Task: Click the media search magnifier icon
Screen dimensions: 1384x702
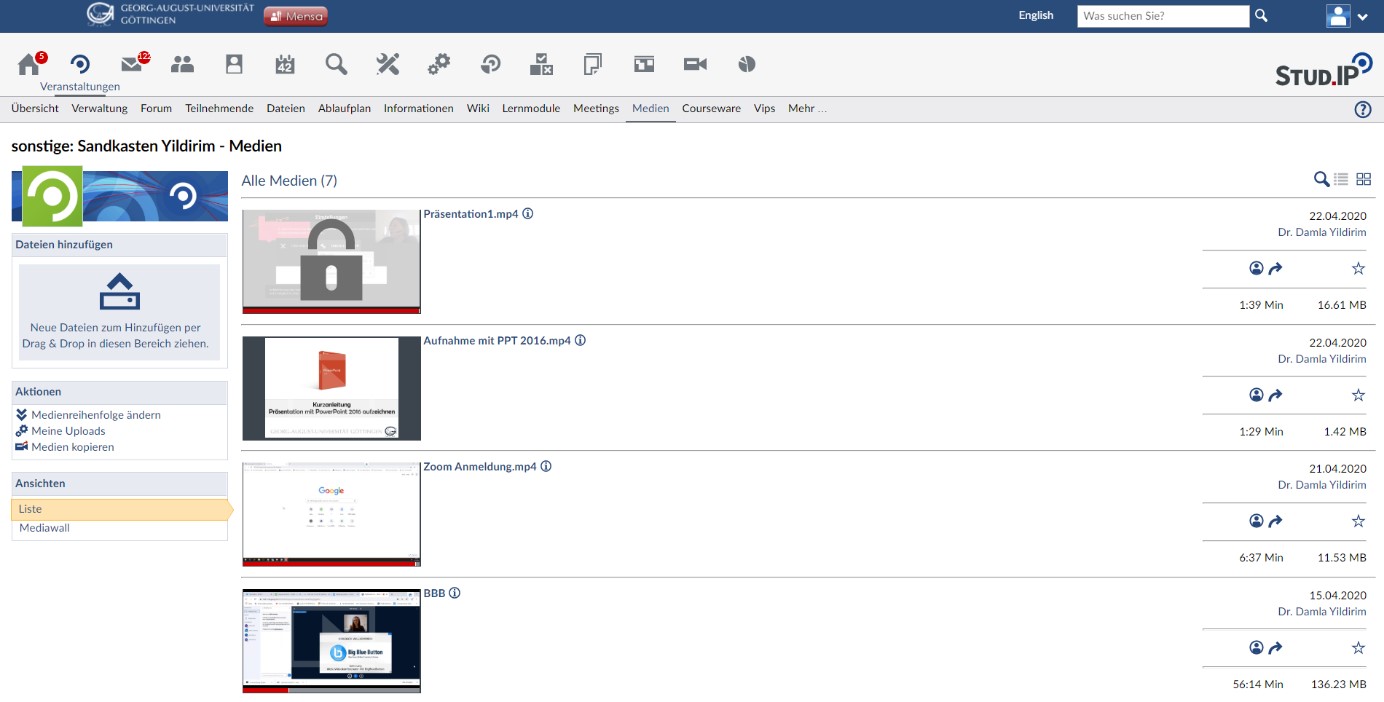Action: pos(1321,179)
